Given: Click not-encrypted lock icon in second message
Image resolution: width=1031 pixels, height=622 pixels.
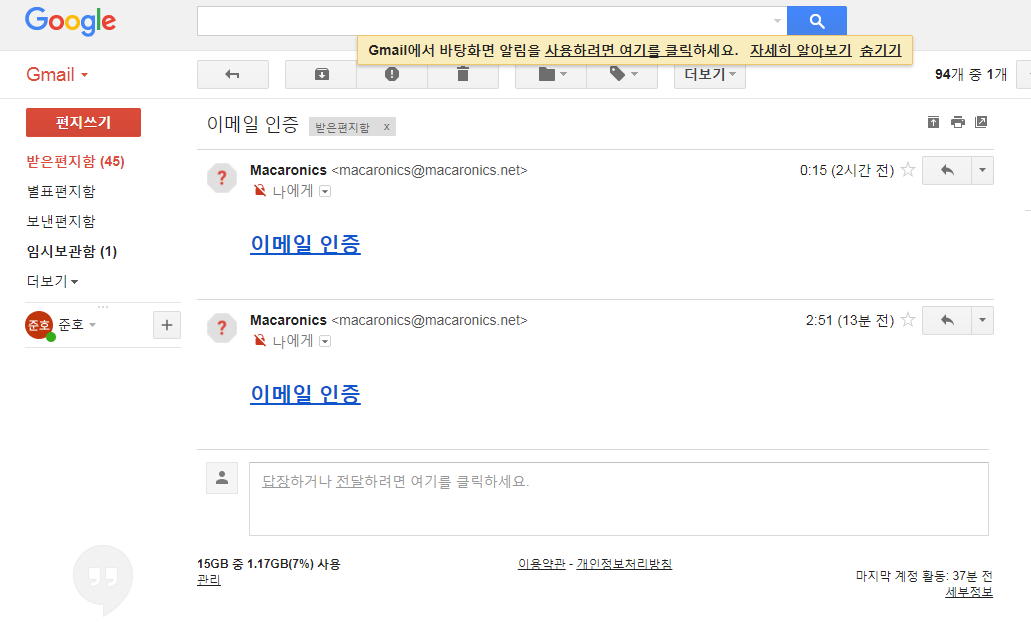Looking at the screenshot, I should pyautogui.click(x=260, y=341).
